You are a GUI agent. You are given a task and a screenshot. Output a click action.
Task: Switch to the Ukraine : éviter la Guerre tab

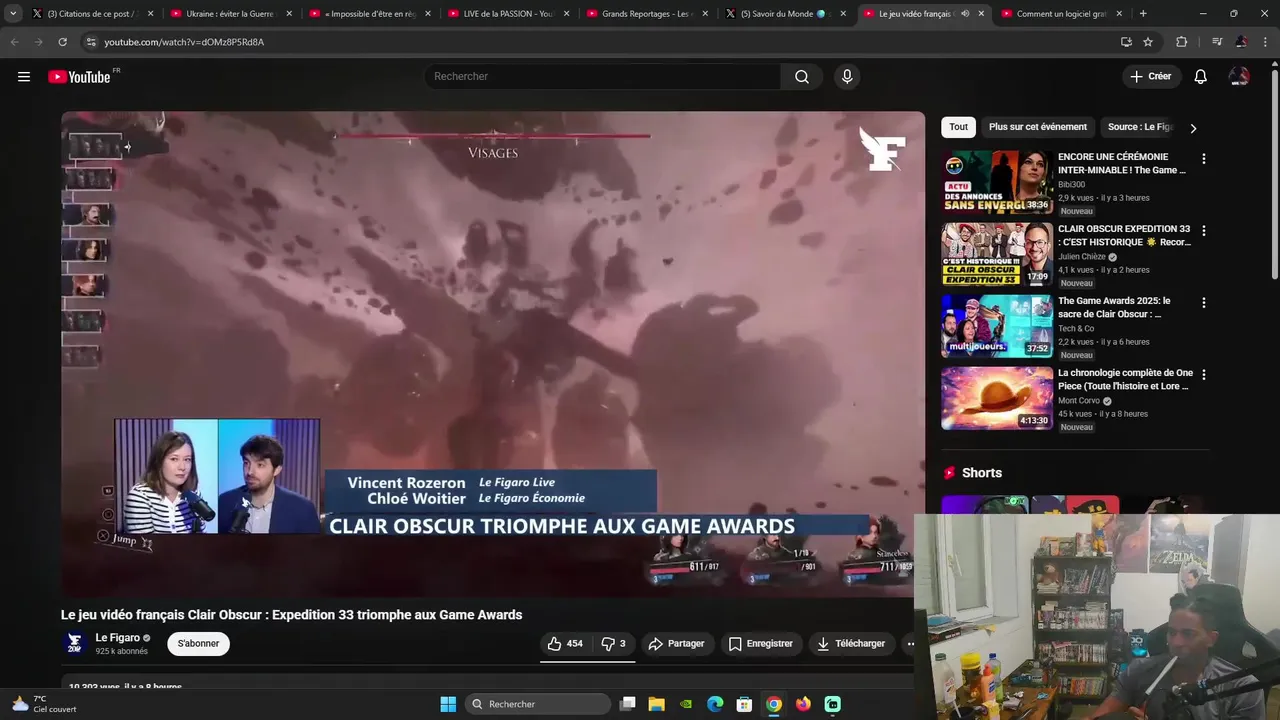pyautogui.click(x=232, y=14)
